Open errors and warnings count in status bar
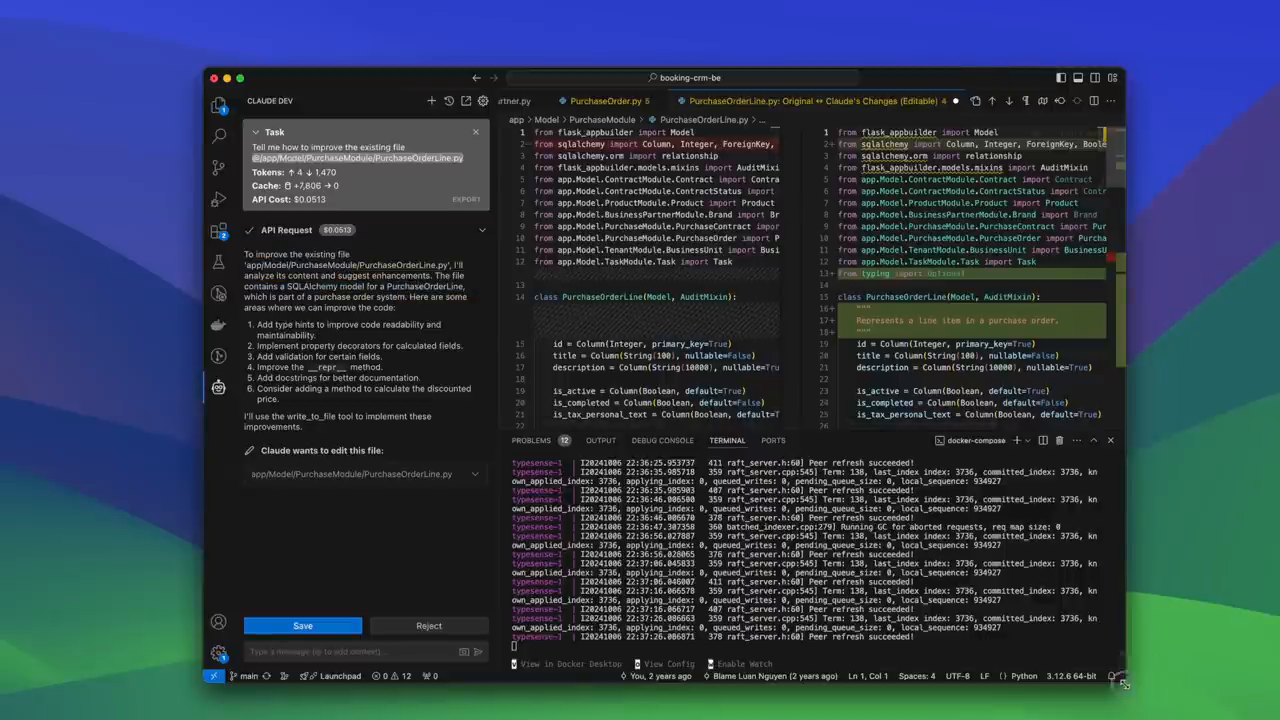 click(x=391, y=676)
